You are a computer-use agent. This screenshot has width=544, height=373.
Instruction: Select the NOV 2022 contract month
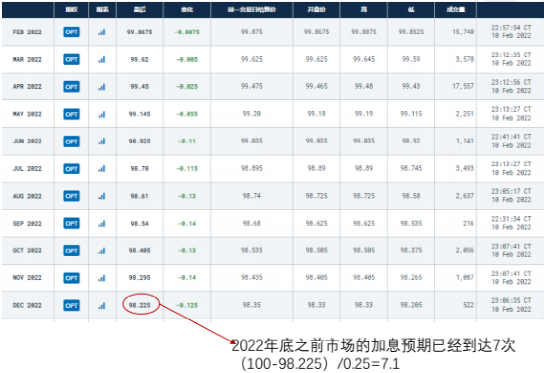pyautogui.click(x=27, y=278)
